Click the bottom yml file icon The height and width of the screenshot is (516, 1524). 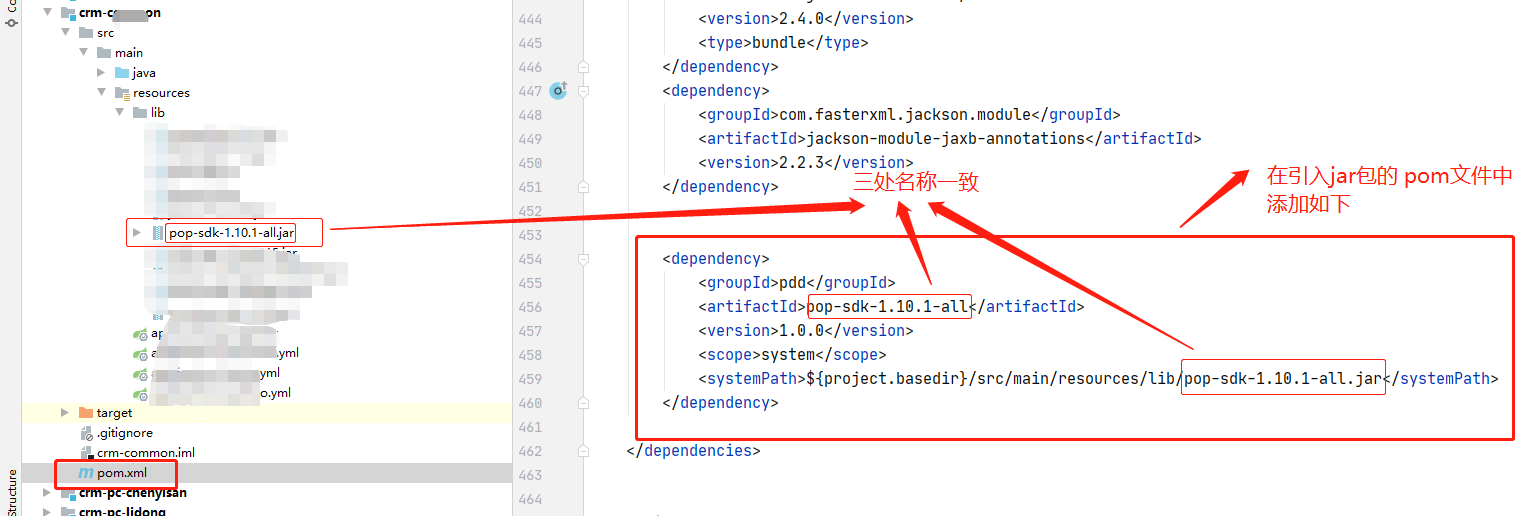pyautogui.click(x=140, y=394)
